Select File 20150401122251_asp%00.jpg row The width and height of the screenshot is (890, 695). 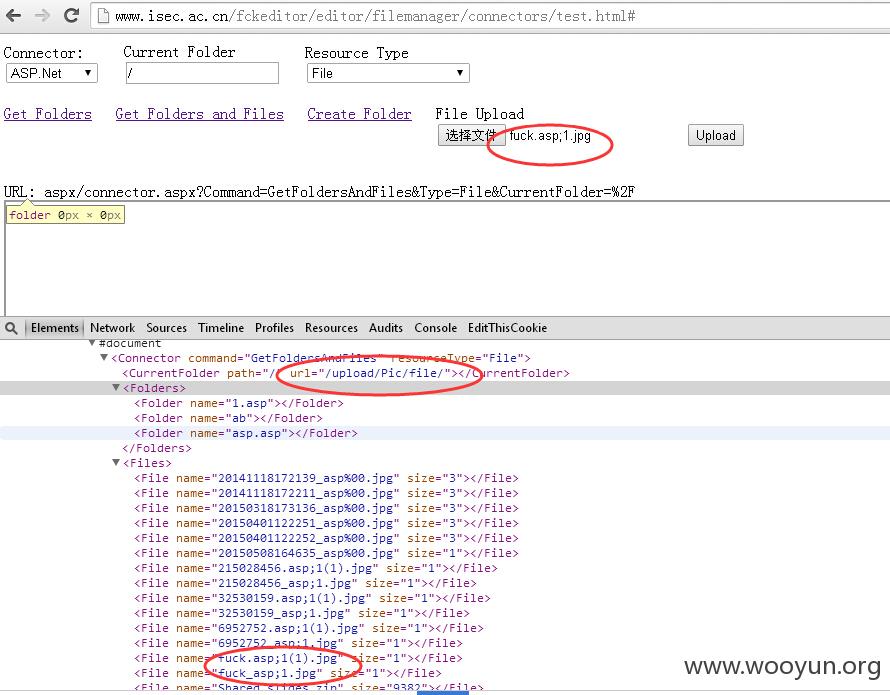point(326,523)
